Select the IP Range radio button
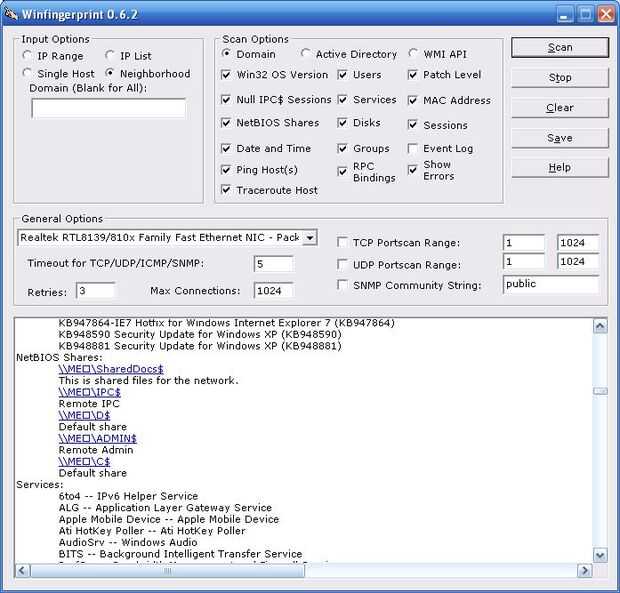The height and width of the screenshot is (593, 620). pyautogui.click(x=27, y=55)
